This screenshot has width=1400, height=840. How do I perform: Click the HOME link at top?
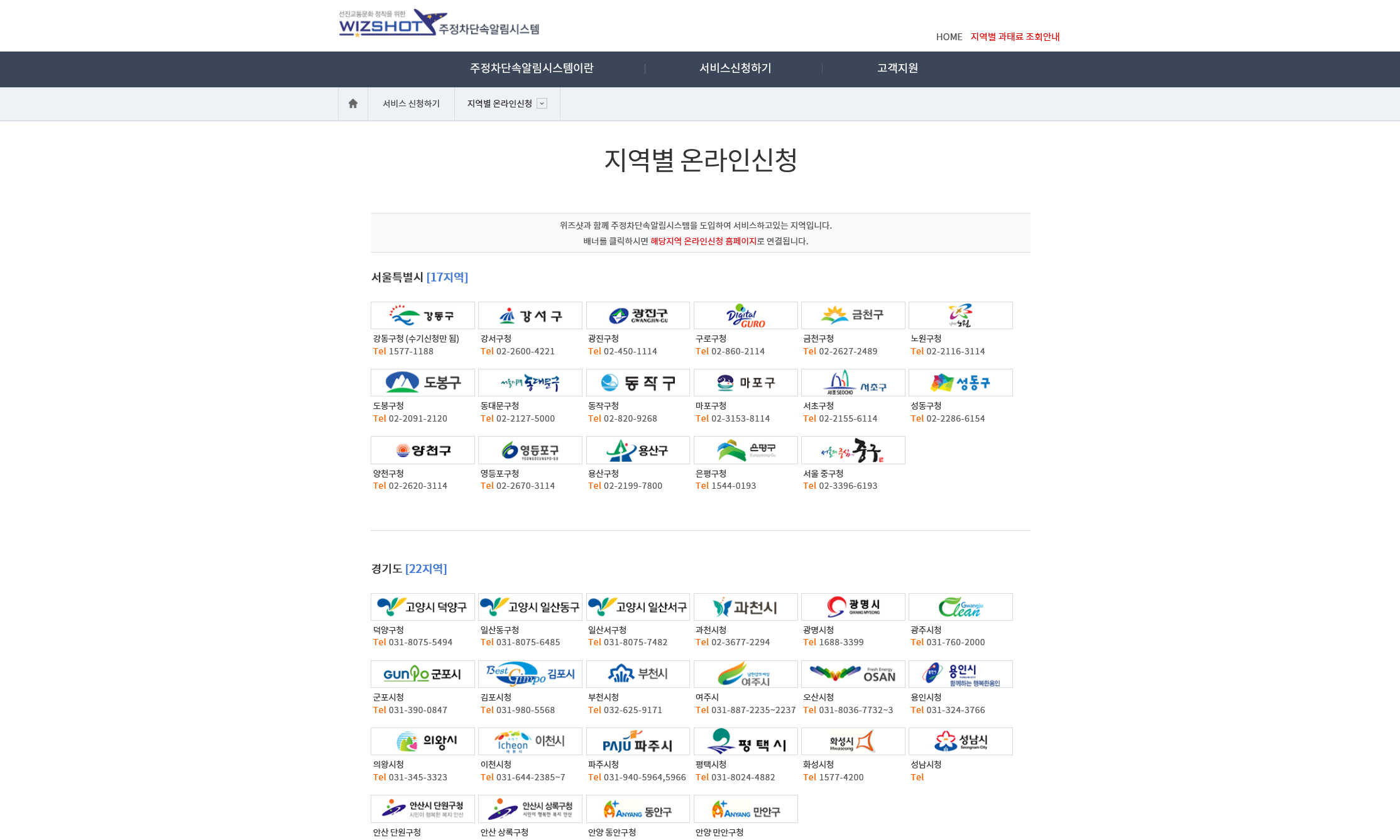pos(949,37)
